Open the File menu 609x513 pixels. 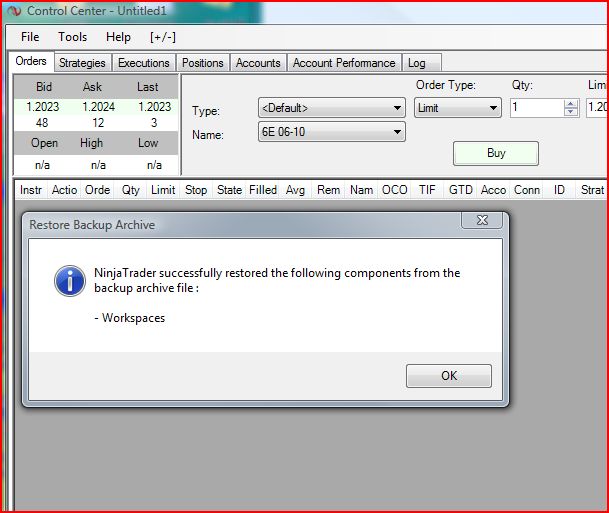(x=30, y=37)
